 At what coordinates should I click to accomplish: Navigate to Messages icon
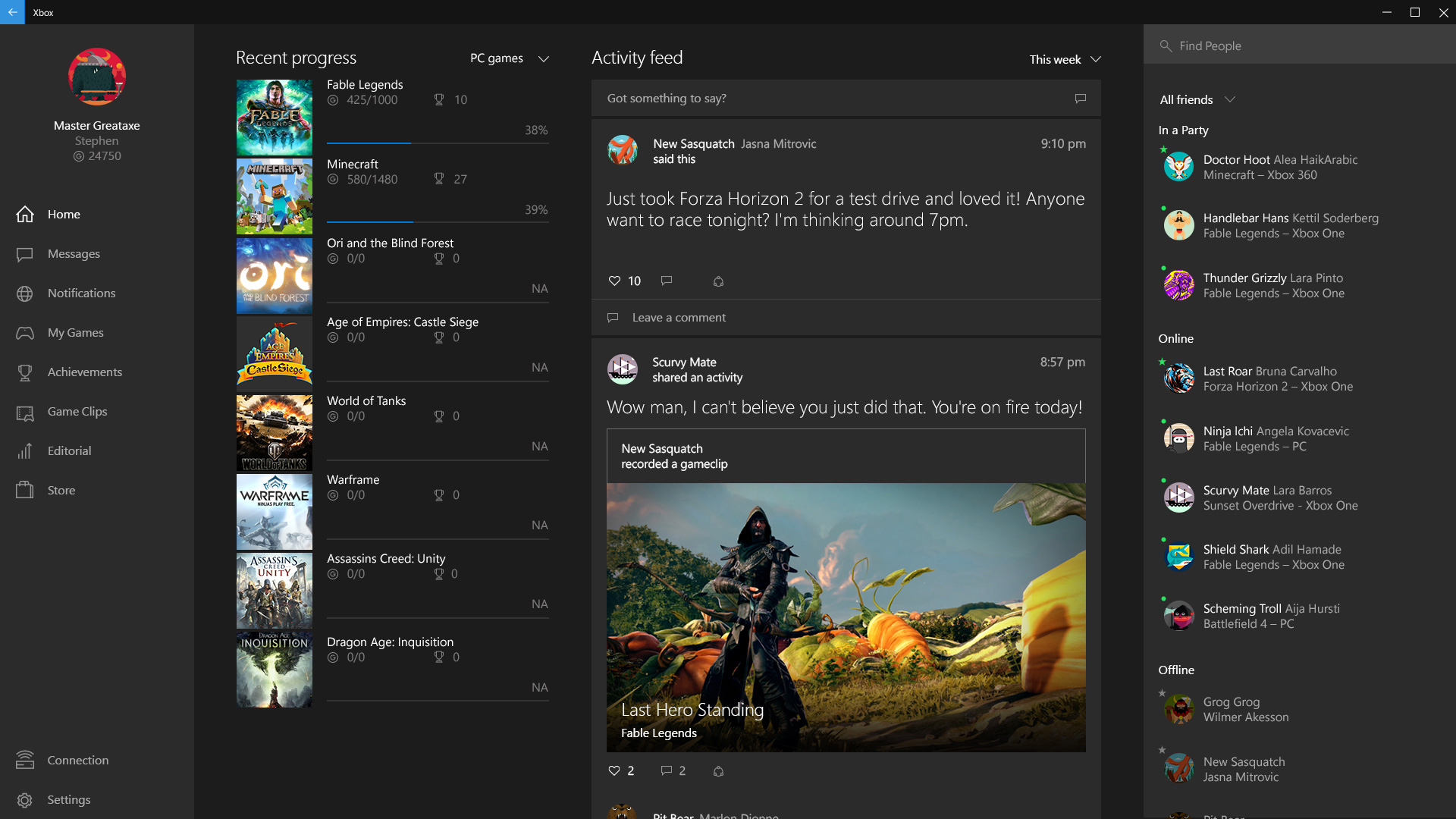pos(24,253)
